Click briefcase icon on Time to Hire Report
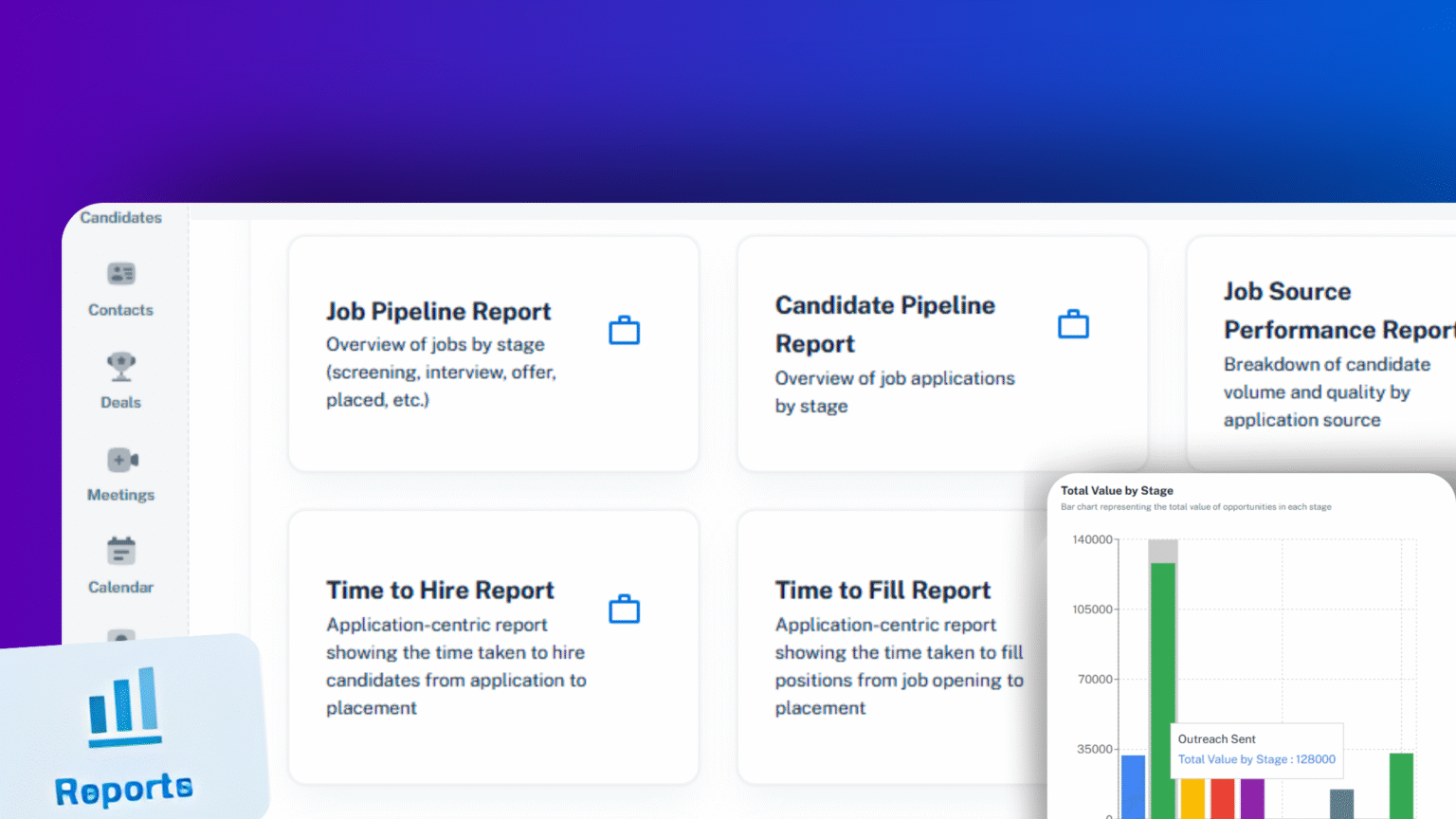The image size is (1456, 819). (624, 609)
